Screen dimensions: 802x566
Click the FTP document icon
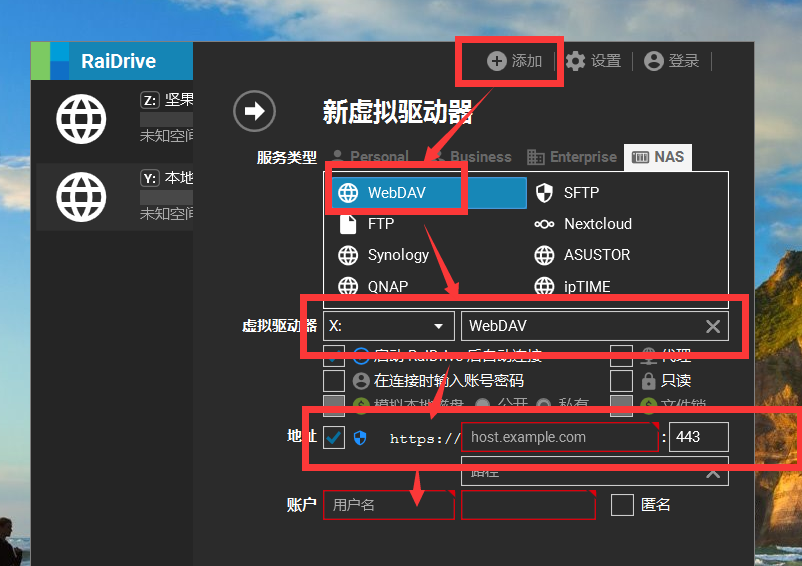(x=348, y=224)
